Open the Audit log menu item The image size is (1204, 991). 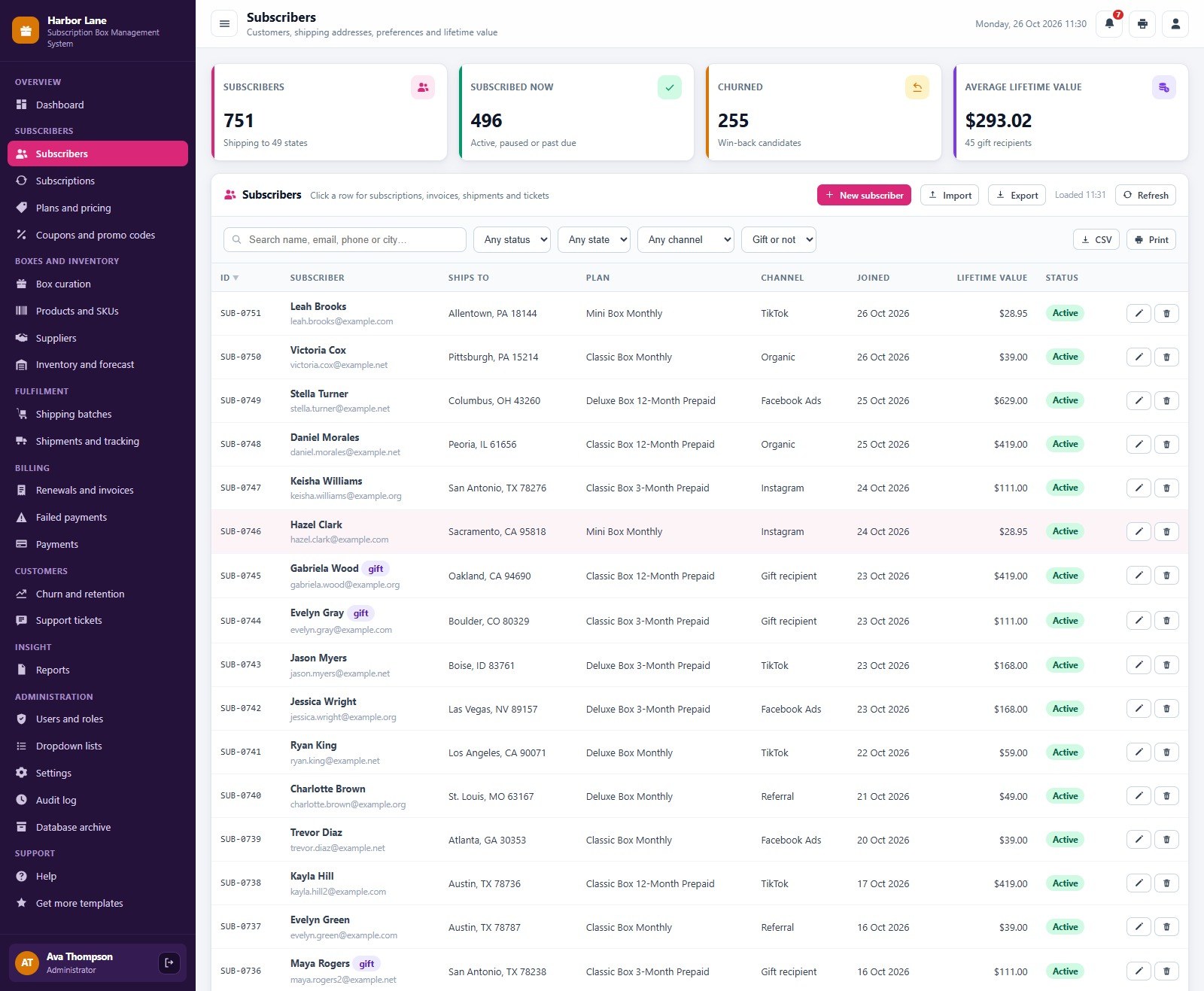point(98,800)
